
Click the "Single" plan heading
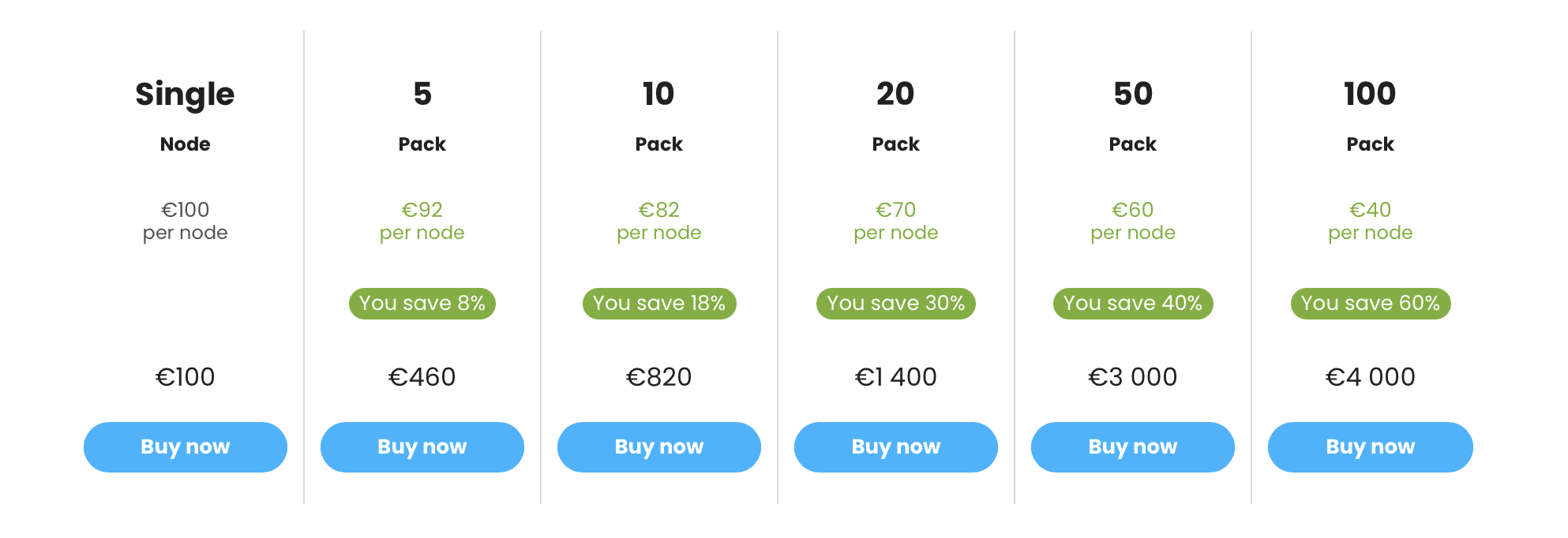click(x=186, y=95)
